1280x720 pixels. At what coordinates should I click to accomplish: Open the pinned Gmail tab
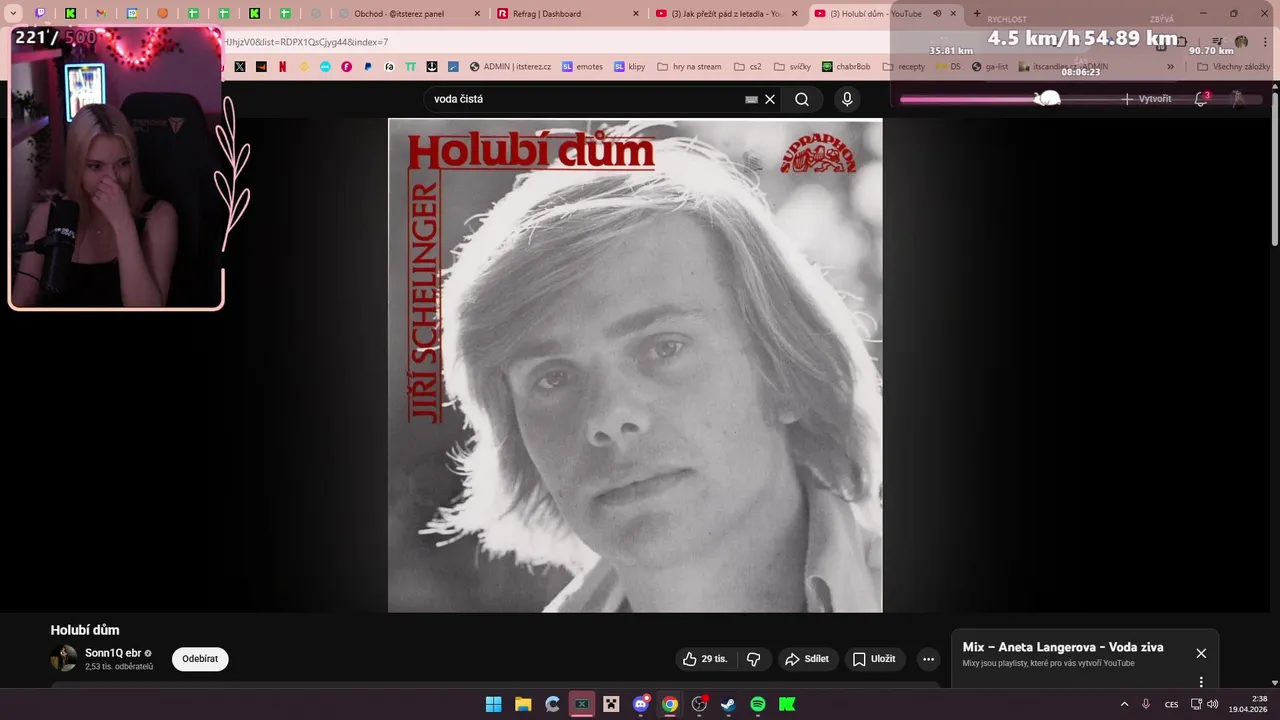(101, 14)
